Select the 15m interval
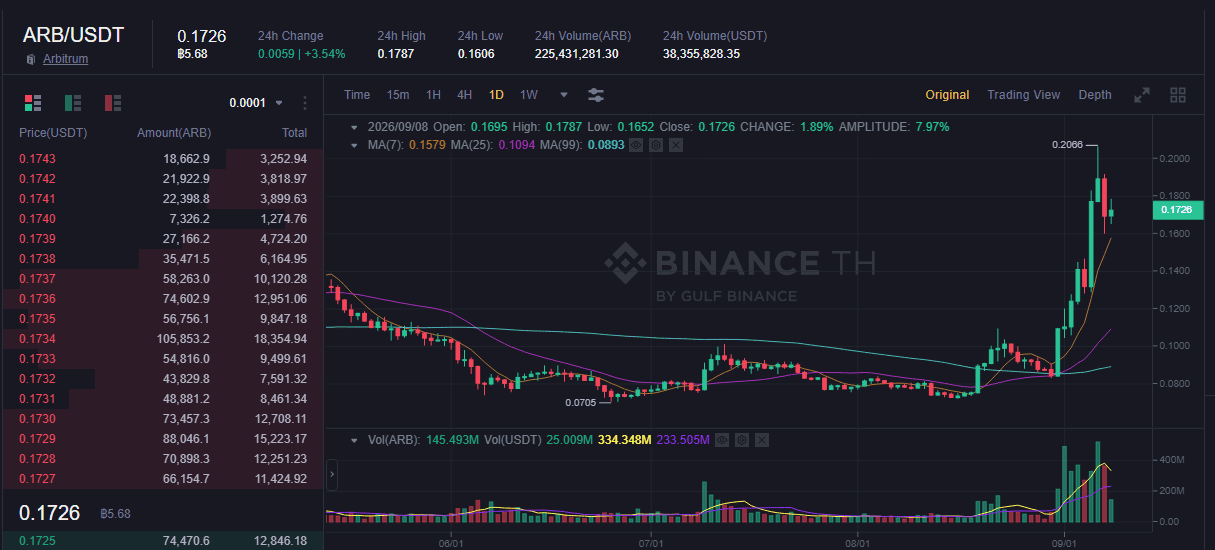This screenshot has width=1215, height=550. 398,95
